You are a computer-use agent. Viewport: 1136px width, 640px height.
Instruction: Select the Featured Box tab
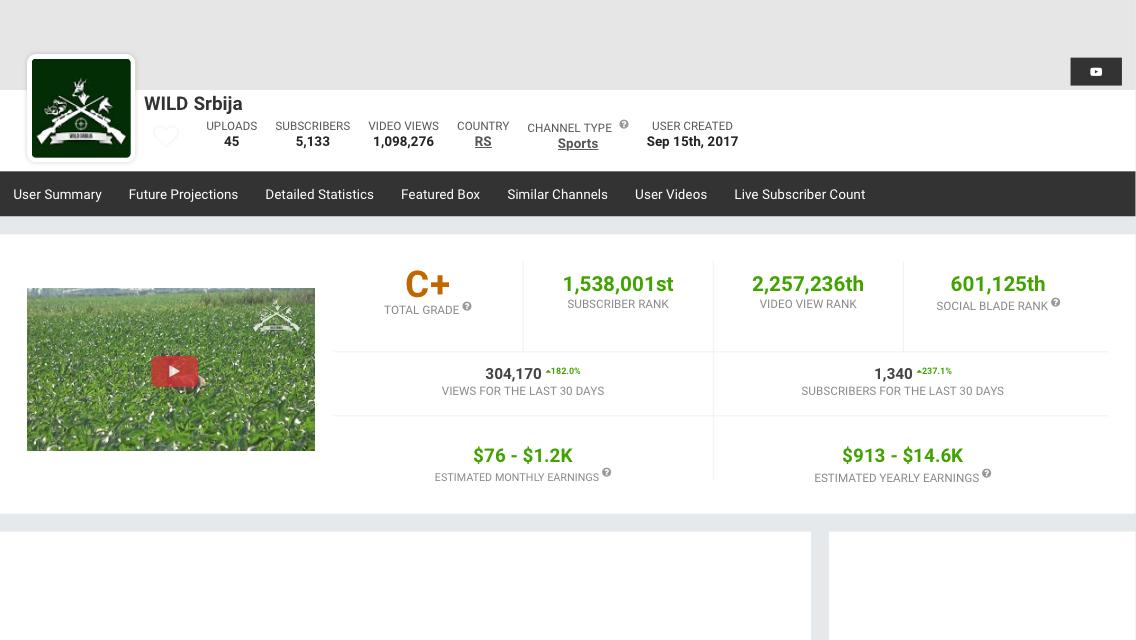coord(440,194)
